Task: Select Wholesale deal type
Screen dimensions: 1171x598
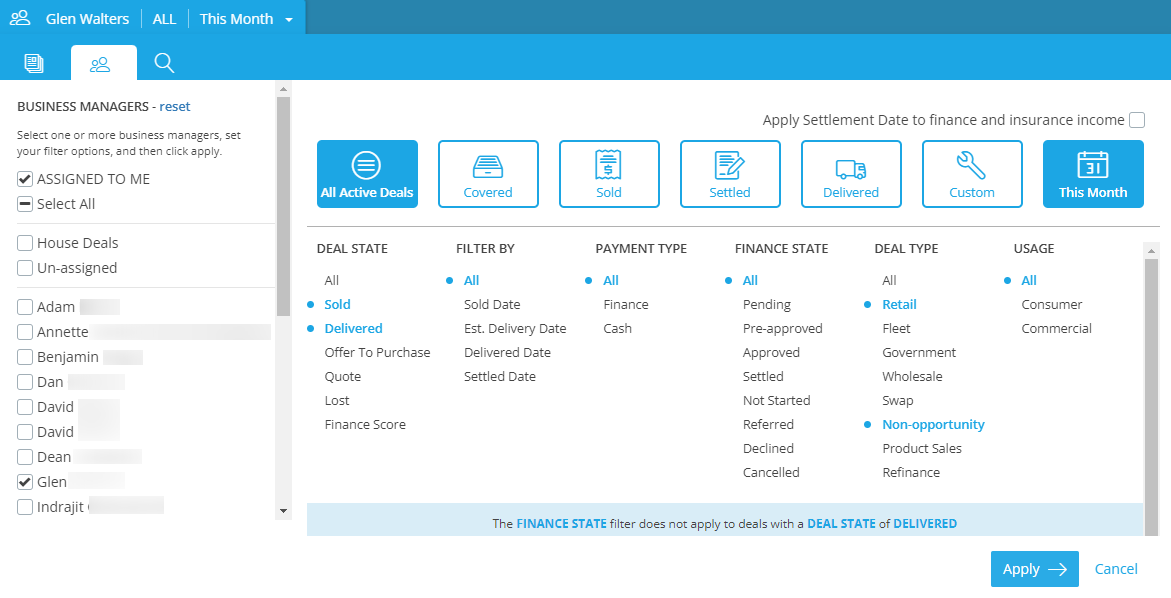Action: pos(913,376)
